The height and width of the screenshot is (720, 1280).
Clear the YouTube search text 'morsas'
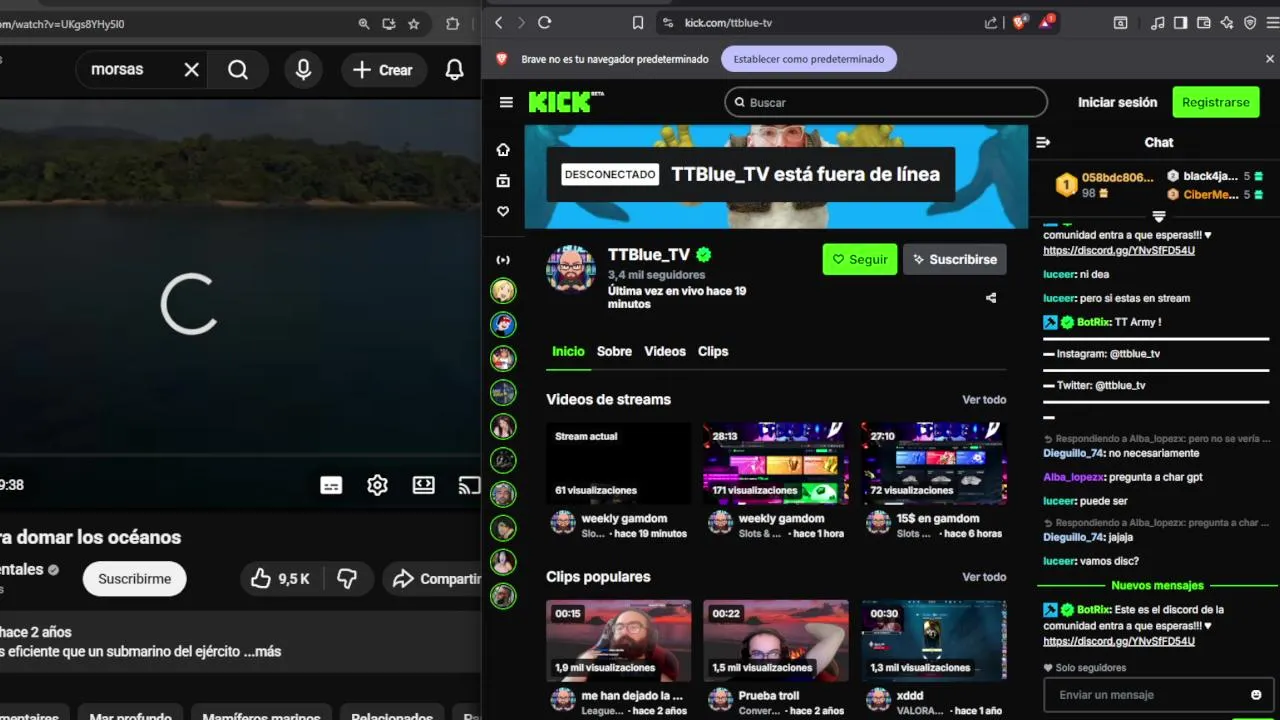tap(191, 70)
